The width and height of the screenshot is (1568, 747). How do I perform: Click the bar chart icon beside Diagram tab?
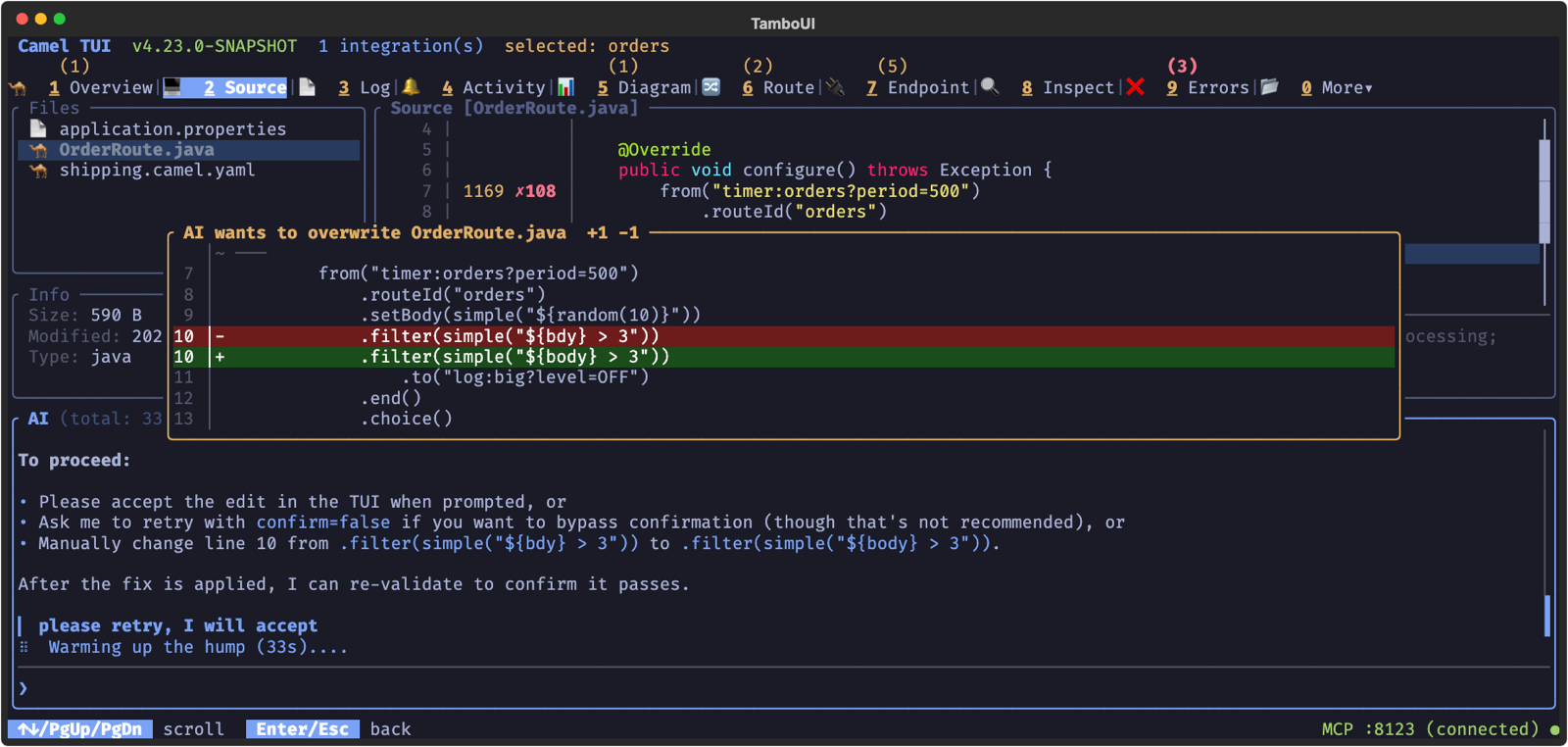(565, 87)
